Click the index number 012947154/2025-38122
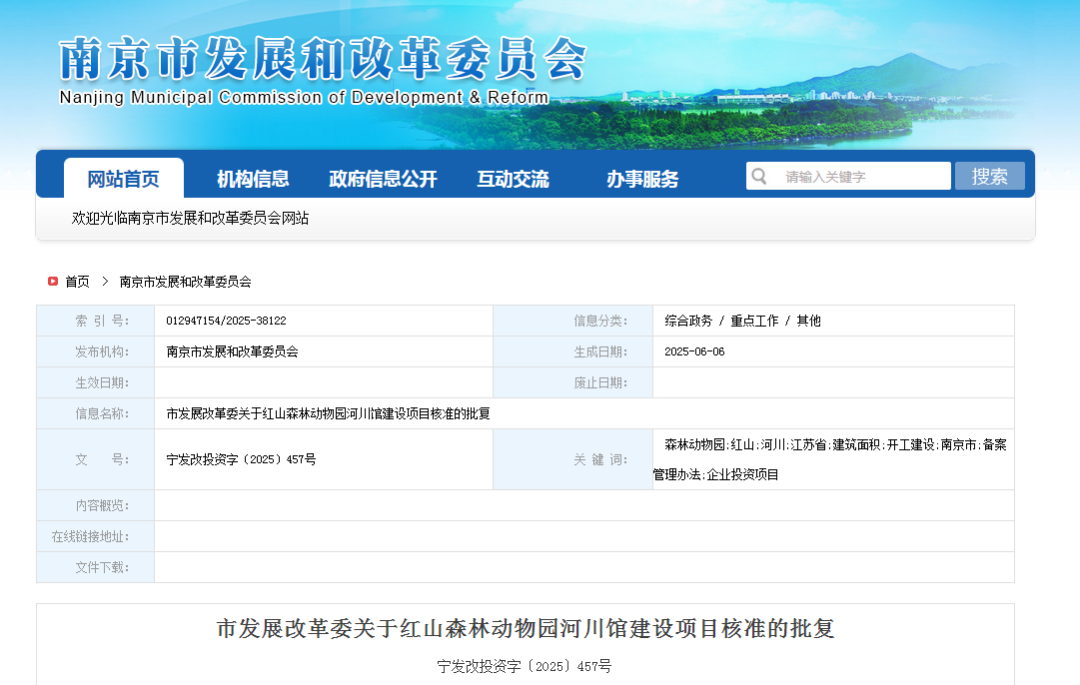 [x=226, y=321]
